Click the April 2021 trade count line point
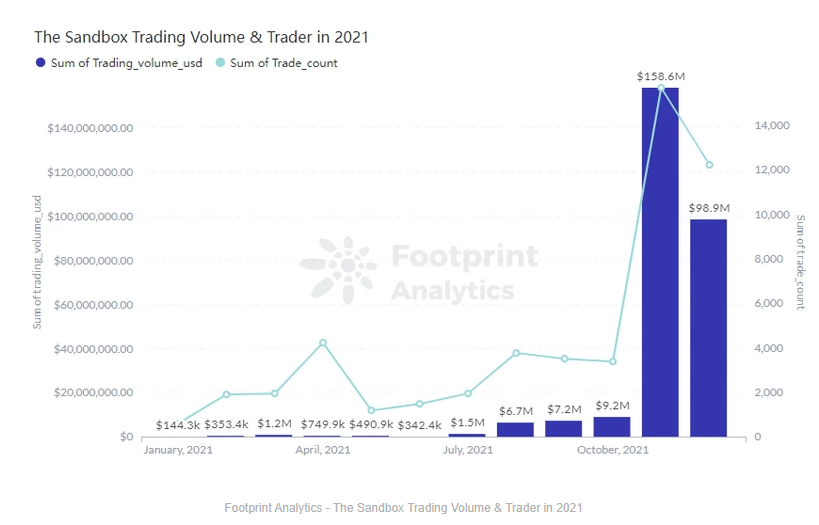Image resolution: width=819 pixels, height=525 pixels. [x=323, y=343]
